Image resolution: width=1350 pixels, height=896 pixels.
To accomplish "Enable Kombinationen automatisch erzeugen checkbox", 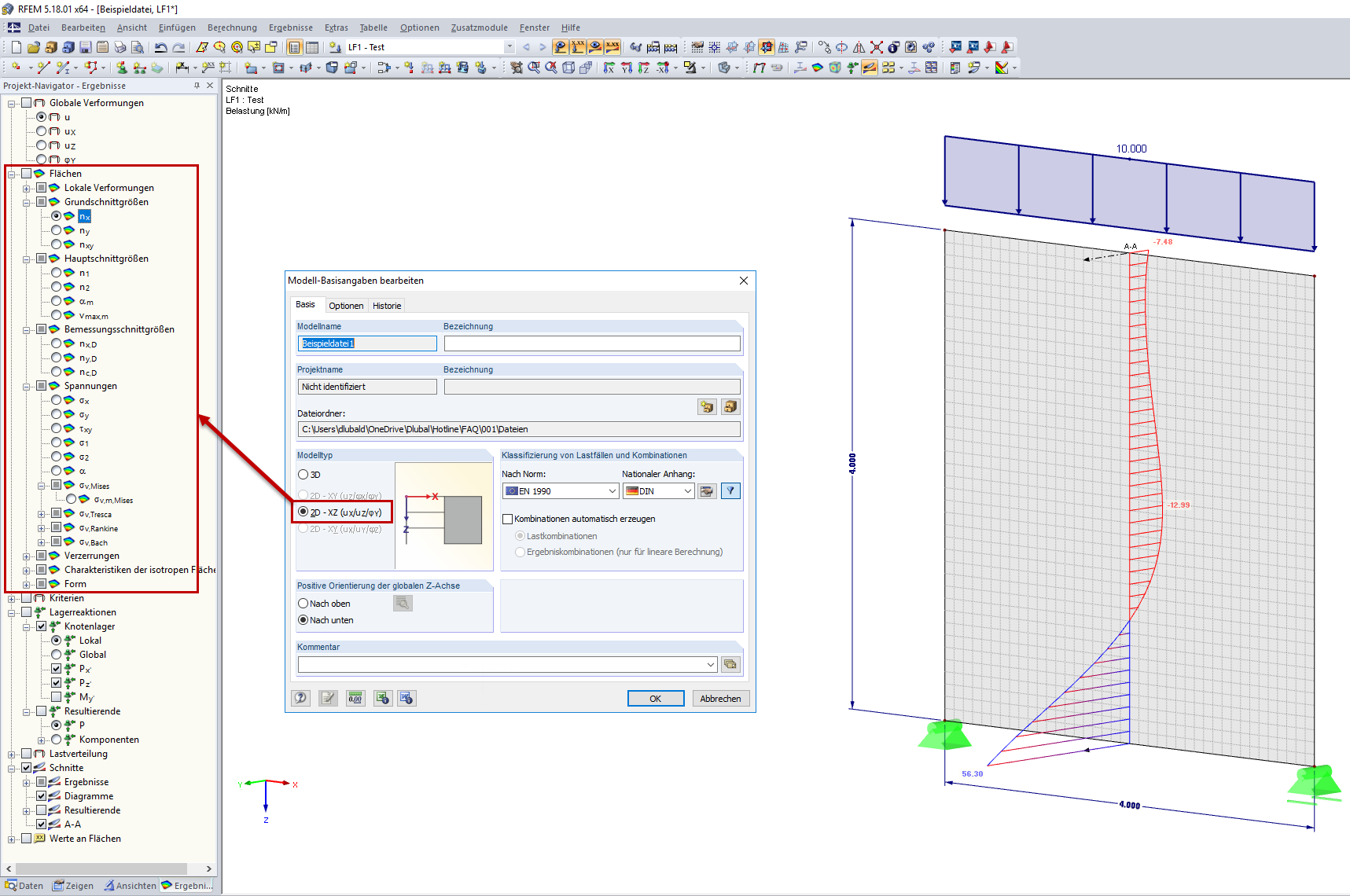I will pyautogui.click(x=507, y=519).
